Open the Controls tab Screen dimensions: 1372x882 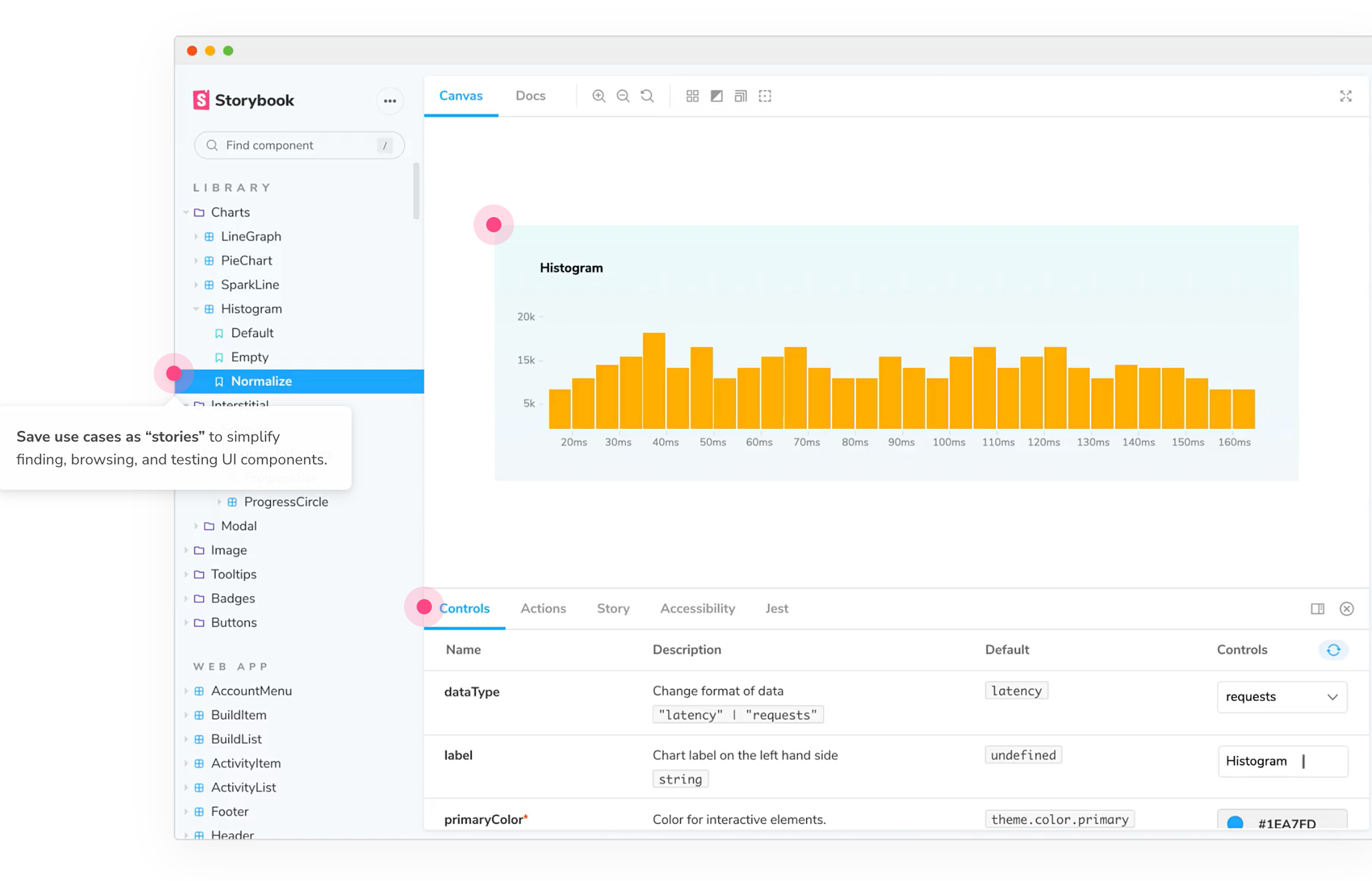click(464, 609)
